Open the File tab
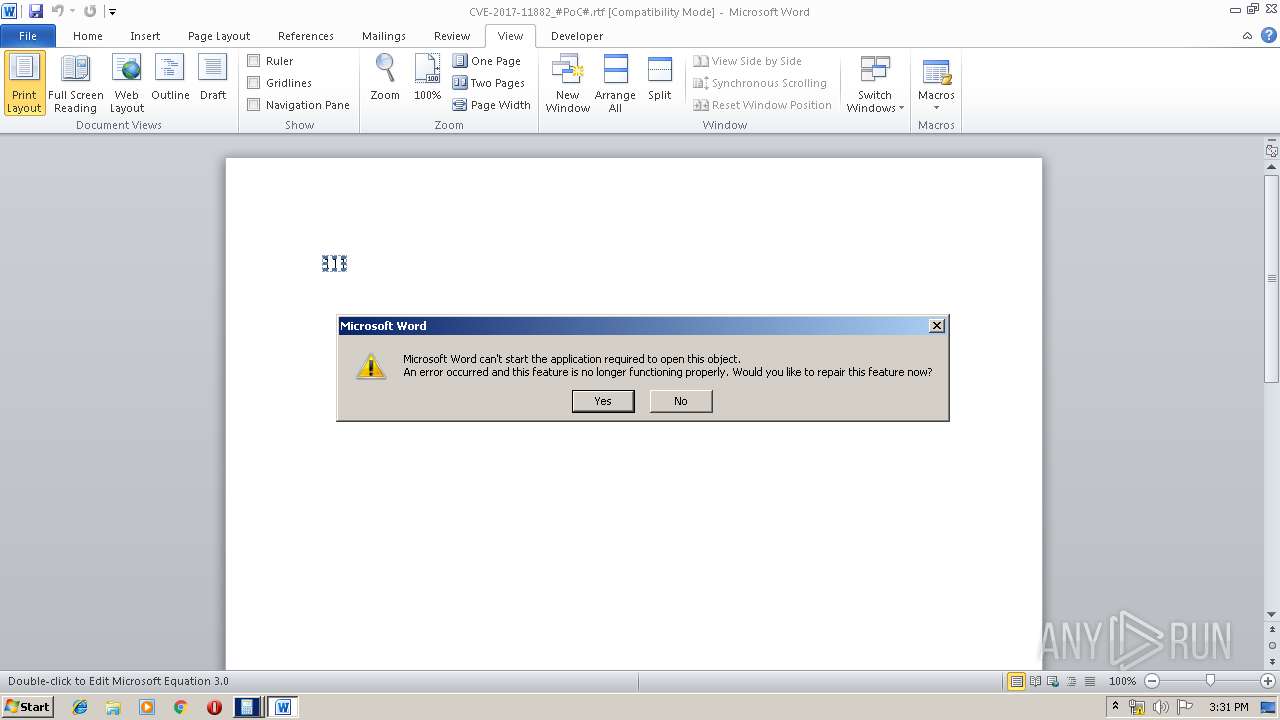The image size is (1280, 720). click(28, 36)
